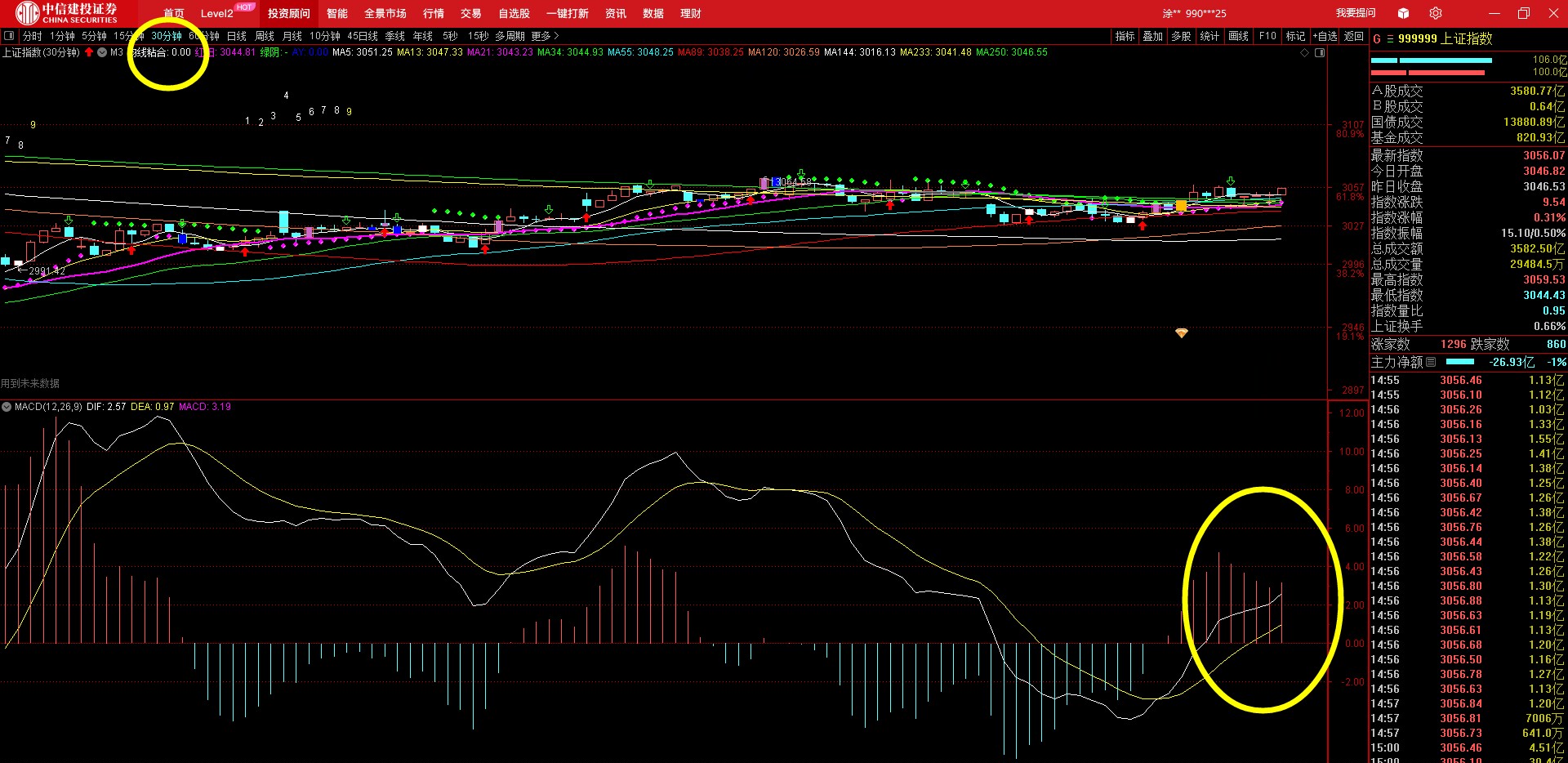Click the G icon before 999999

[x=1377, y=38]
